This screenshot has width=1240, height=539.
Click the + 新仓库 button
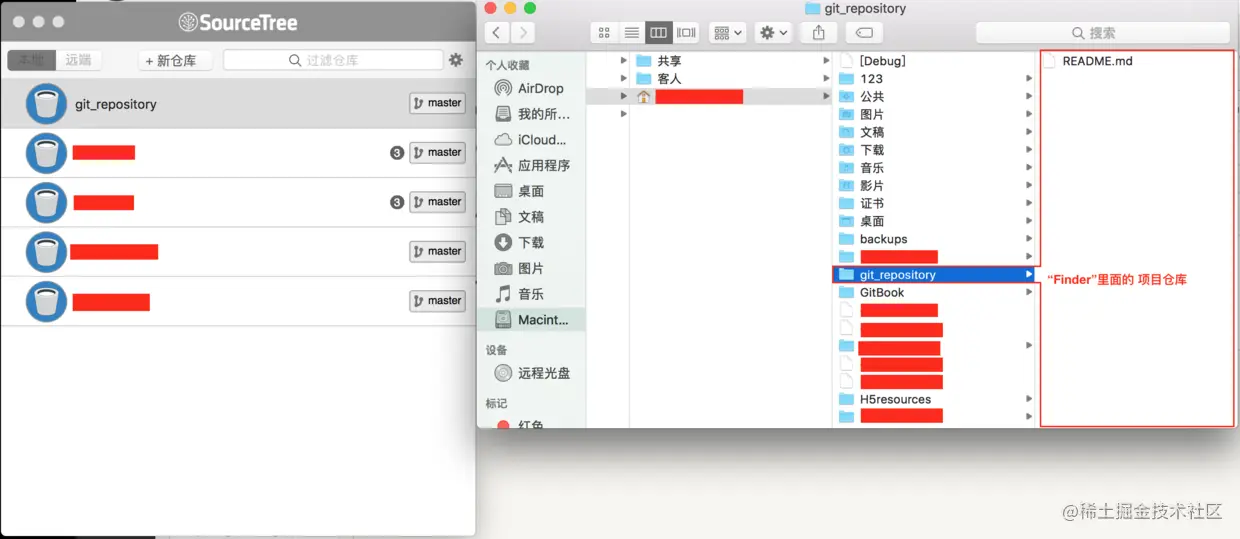click(175, 61)
